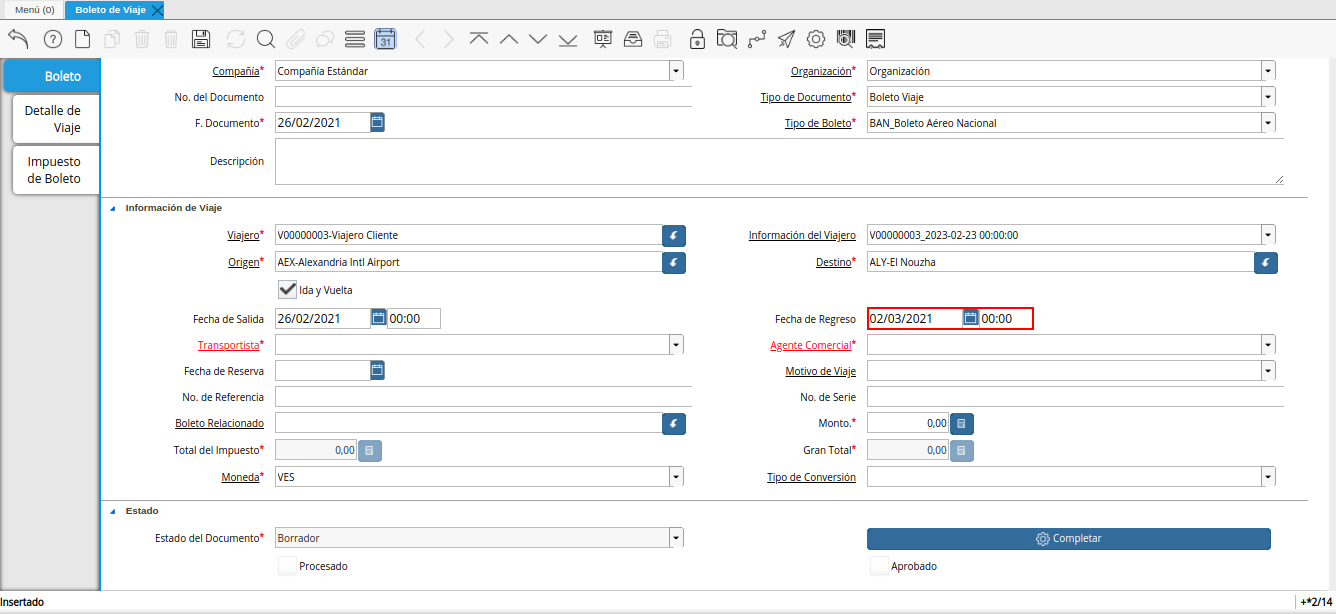Click the paper plane request icon
1336x614 pixels.
point(786,39)
